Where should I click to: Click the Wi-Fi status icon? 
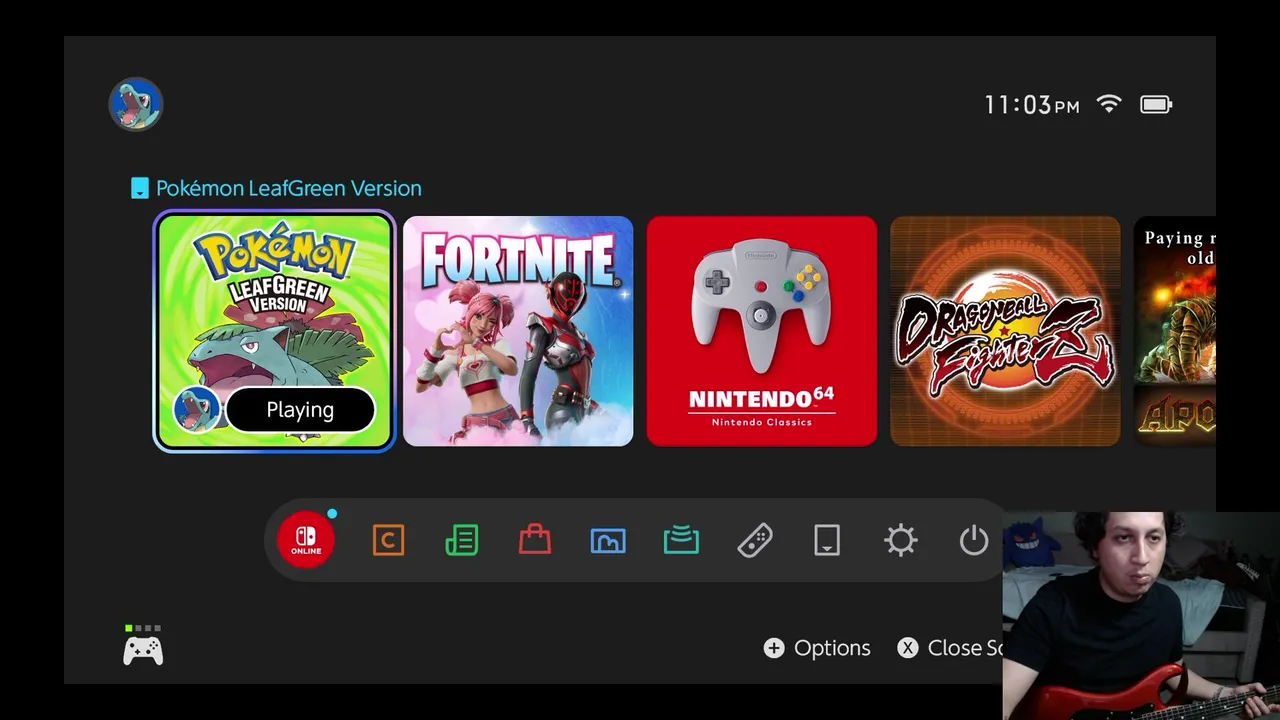click(1109, 104)
